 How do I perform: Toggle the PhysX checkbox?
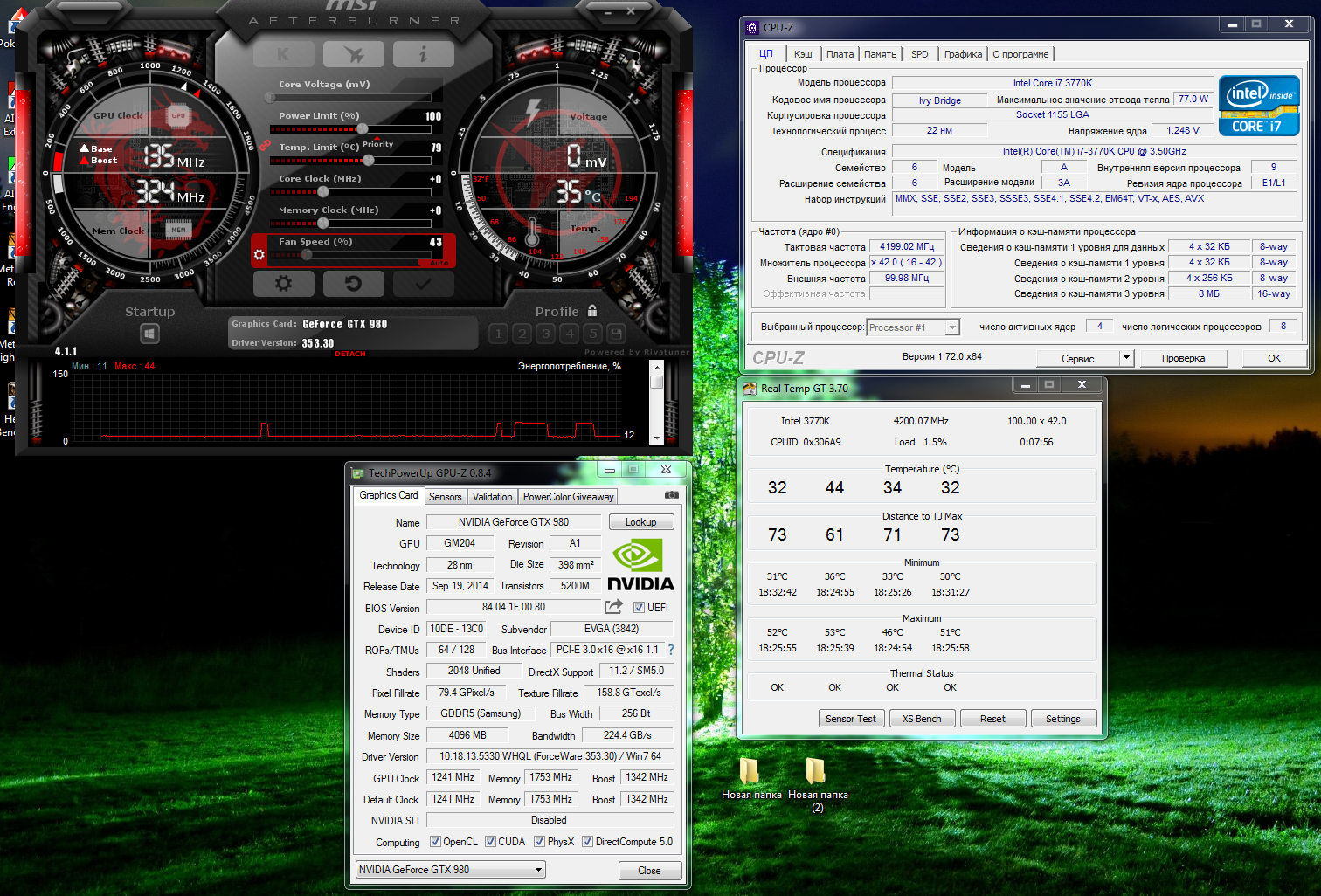[539, 842]
